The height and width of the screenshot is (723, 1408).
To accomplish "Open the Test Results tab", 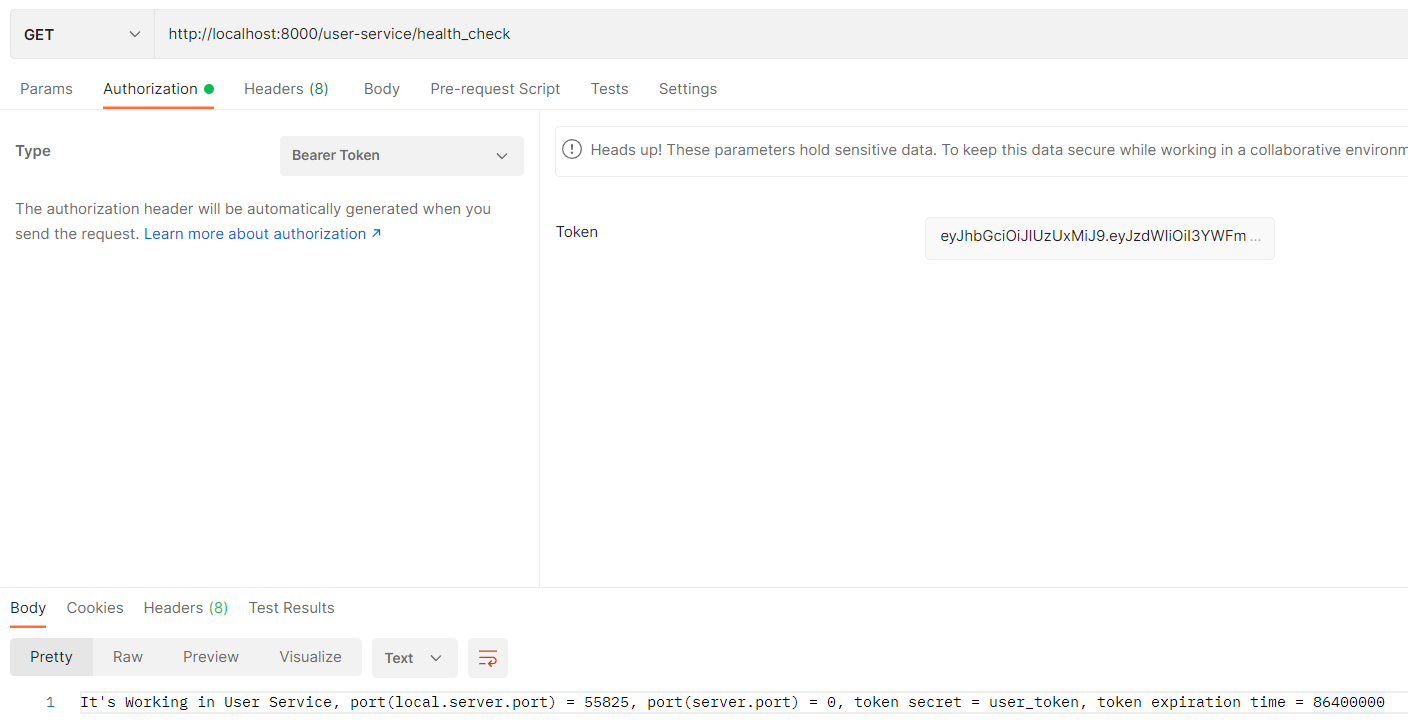I will click(x=292, y=608).
